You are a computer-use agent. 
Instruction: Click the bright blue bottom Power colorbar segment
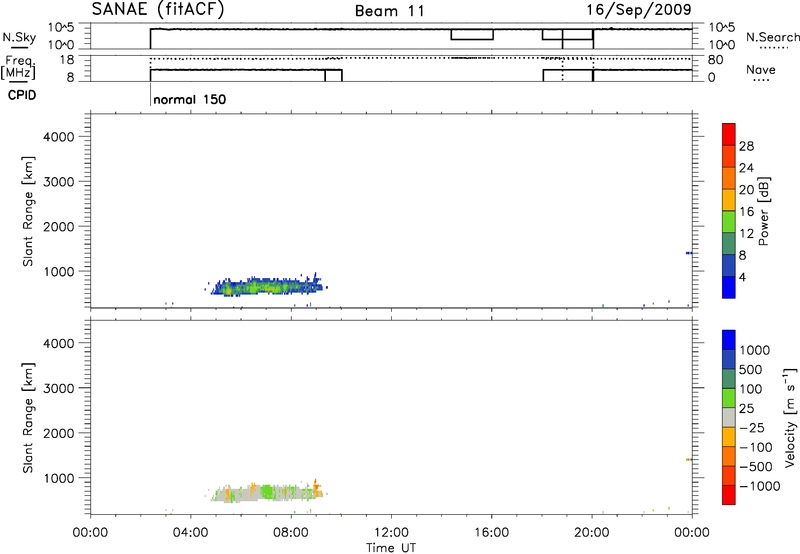(729, 287)
